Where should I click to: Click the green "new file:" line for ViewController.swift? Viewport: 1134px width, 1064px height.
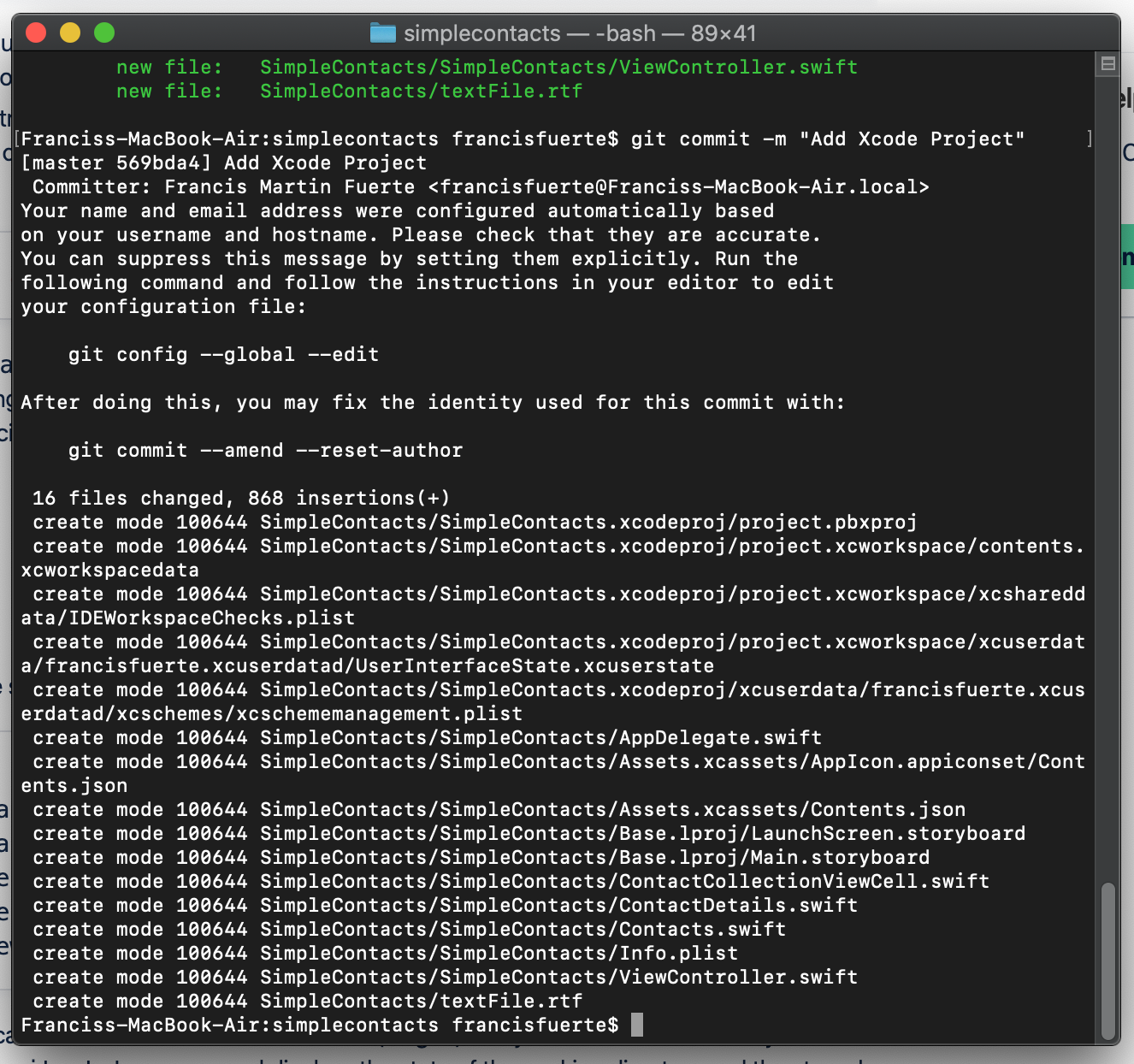pyautogui.click(x=487, y=67)
